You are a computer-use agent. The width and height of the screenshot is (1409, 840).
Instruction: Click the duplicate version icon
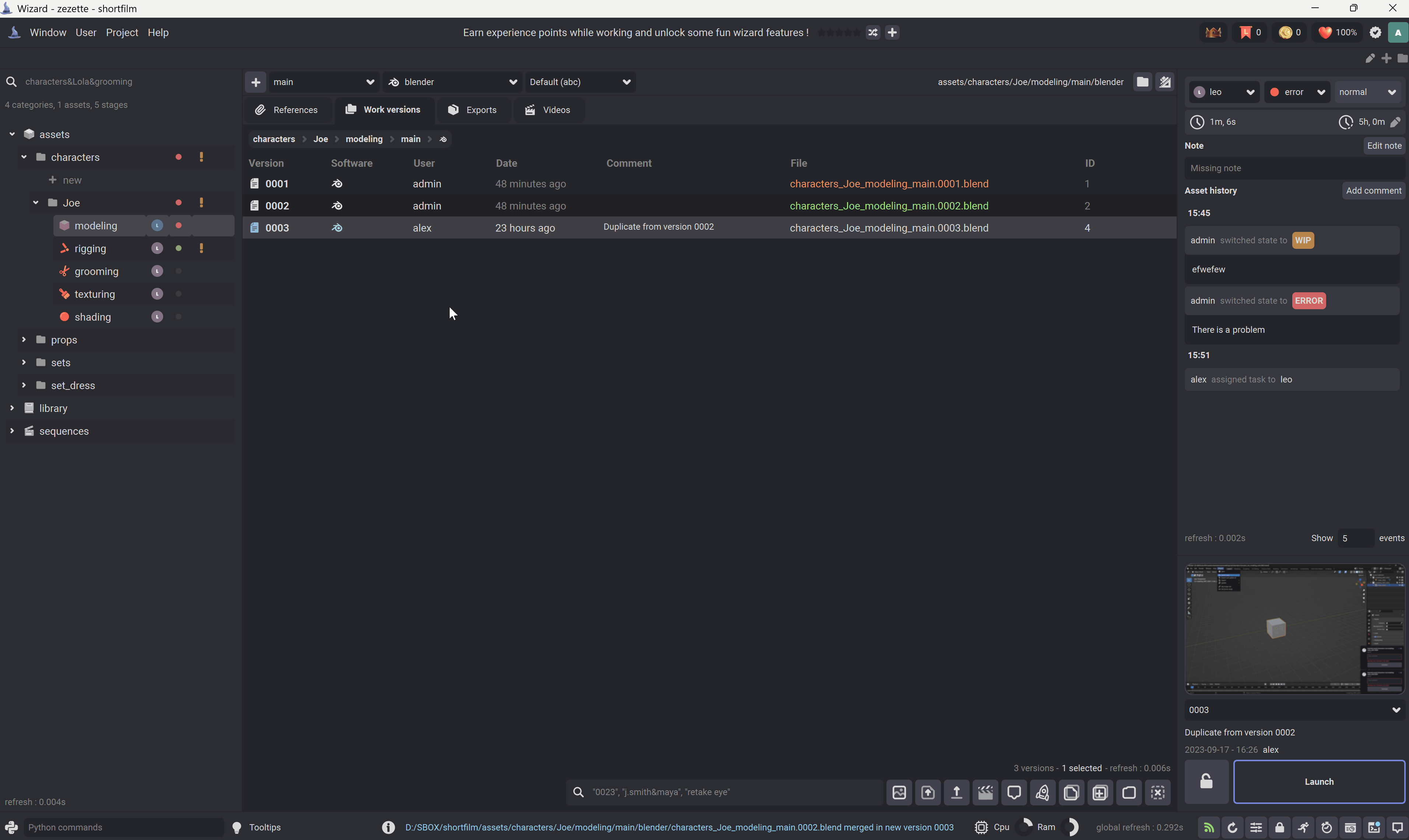1071,793
